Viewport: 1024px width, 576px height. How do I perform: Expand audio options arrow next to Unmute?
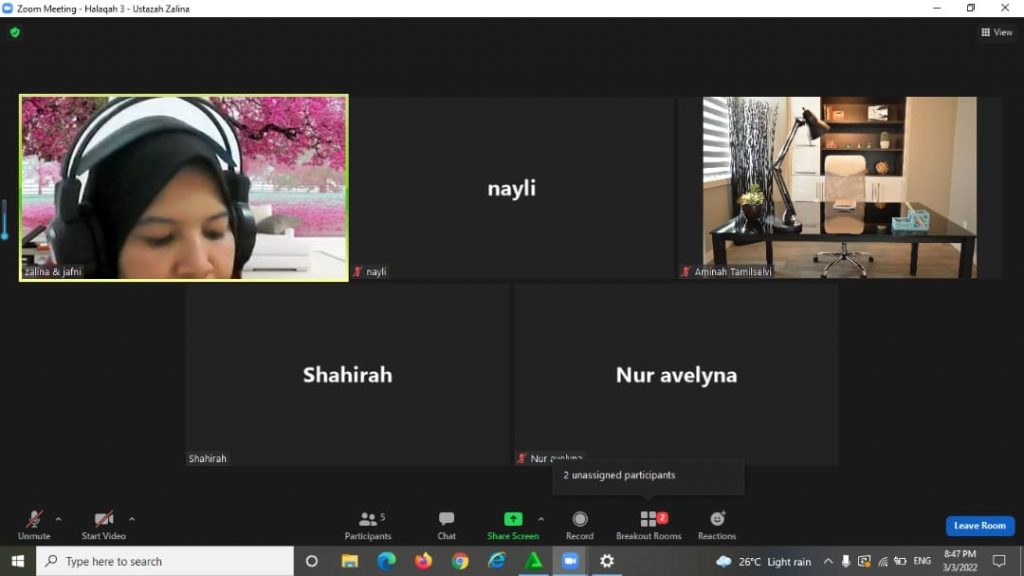pyautogui.click(x=58, y=519)
